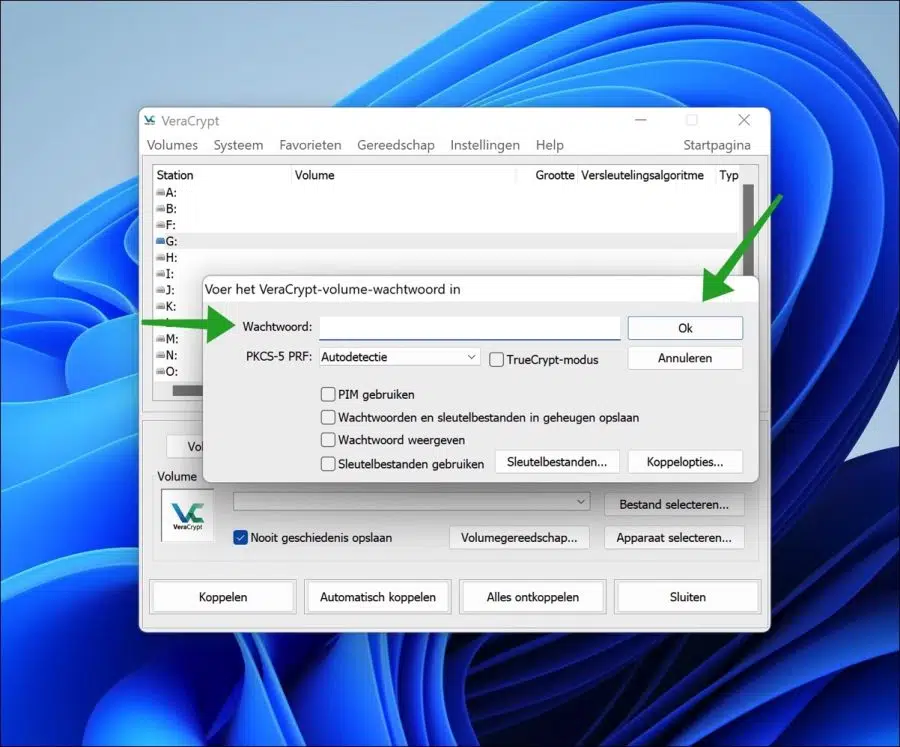Select drive N: in the station list
This screenshot has height=747, width=900.
click(166, 355)
